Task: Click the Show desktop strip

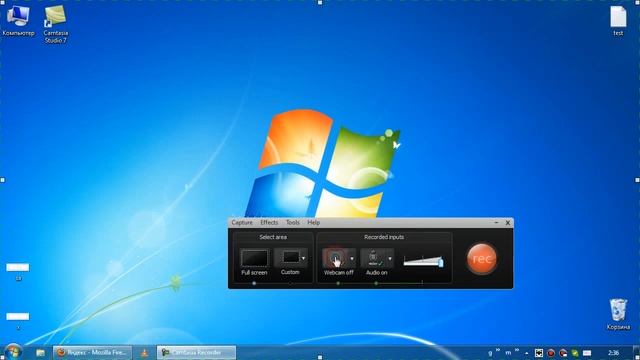Action: [637, 353]
